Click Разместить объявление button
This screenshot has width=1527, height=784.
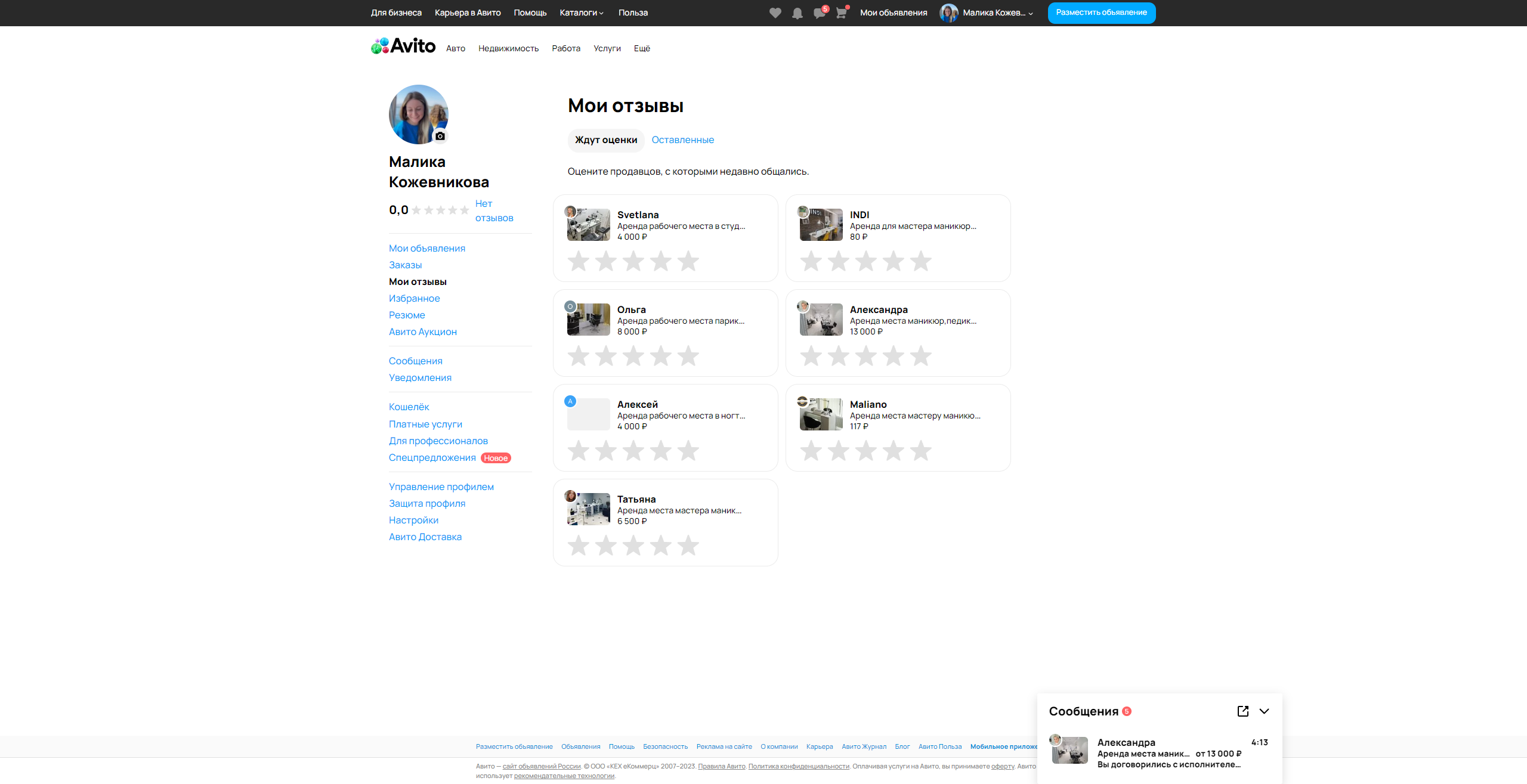[x=1101, y=13]
